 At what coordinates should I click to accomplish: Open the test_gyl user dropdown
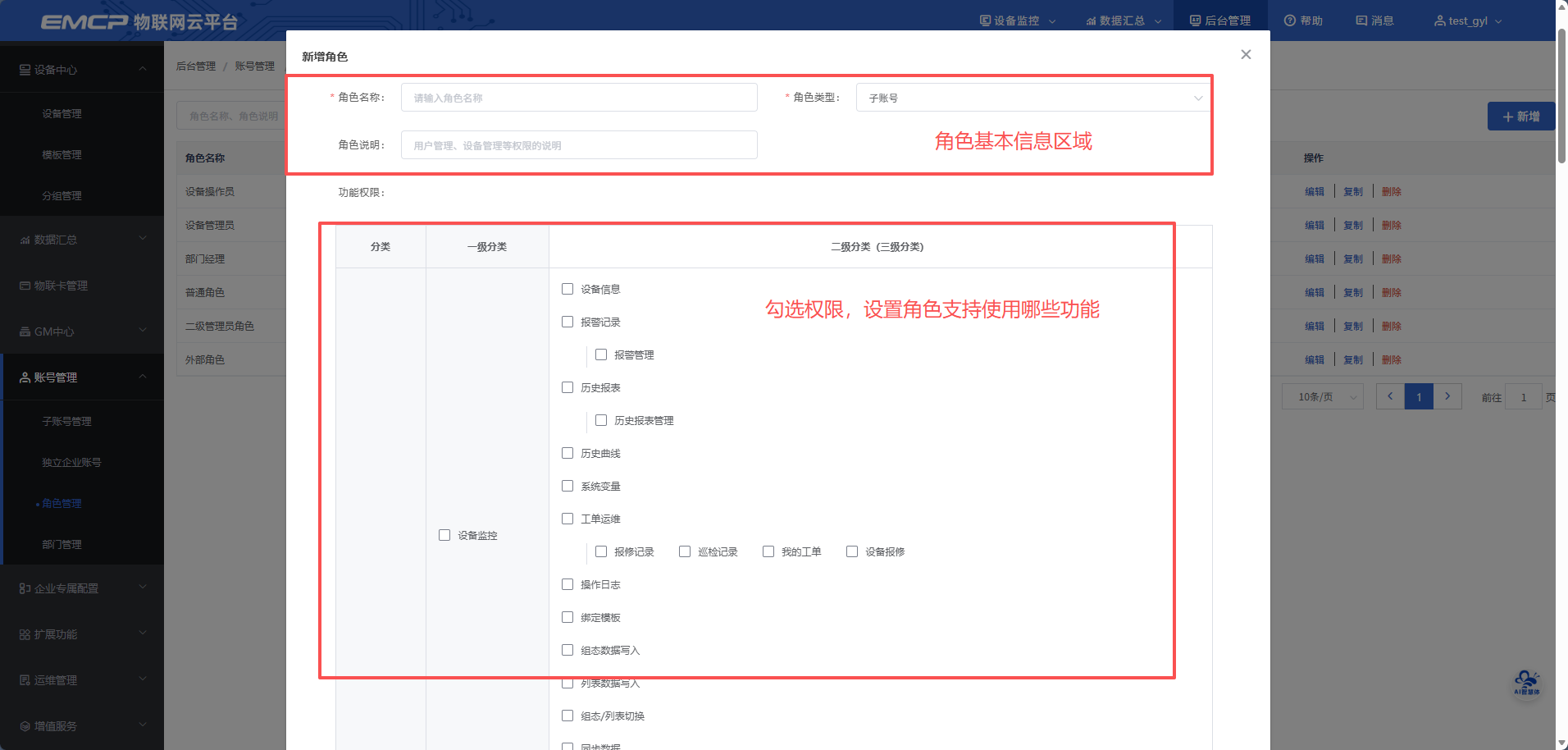point(1468,21)
